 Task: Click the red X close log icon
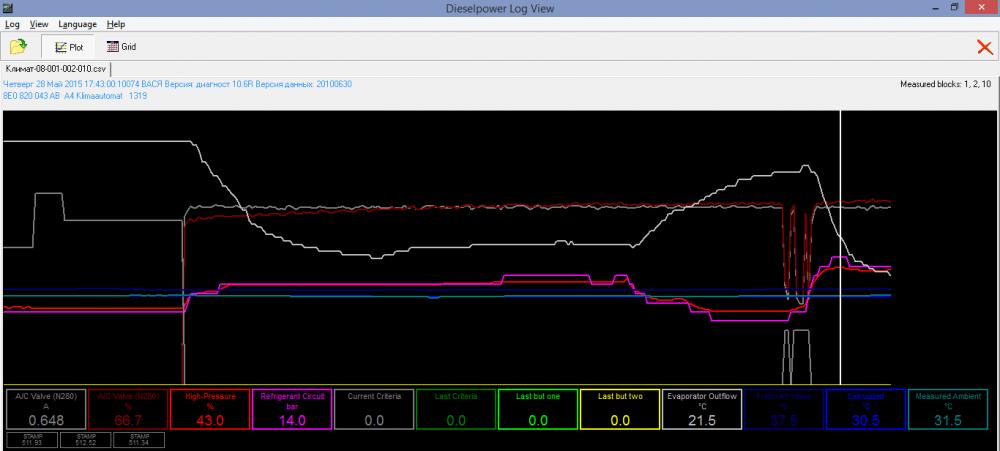coord(984,47)
